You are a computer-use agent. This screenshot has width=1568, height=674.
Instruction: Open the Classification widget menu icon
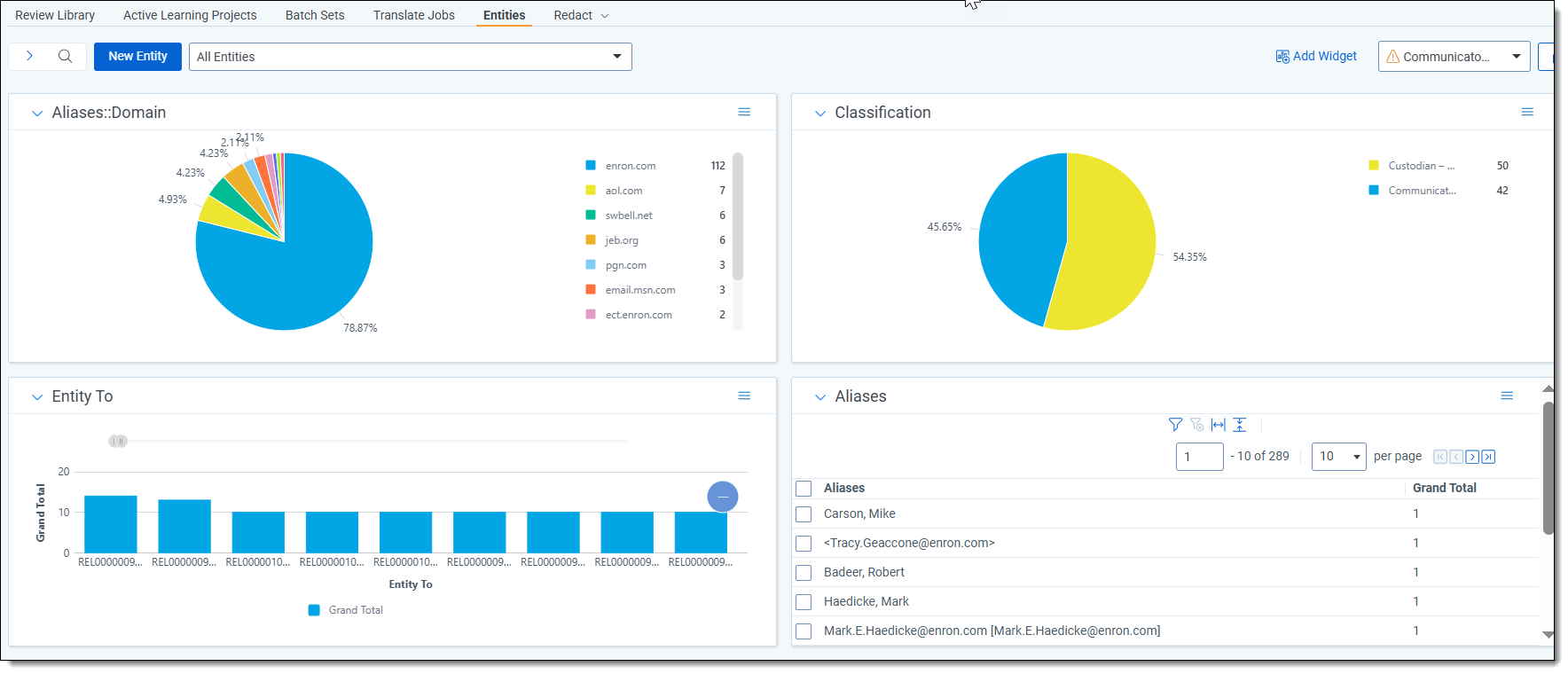[1527, 112]
